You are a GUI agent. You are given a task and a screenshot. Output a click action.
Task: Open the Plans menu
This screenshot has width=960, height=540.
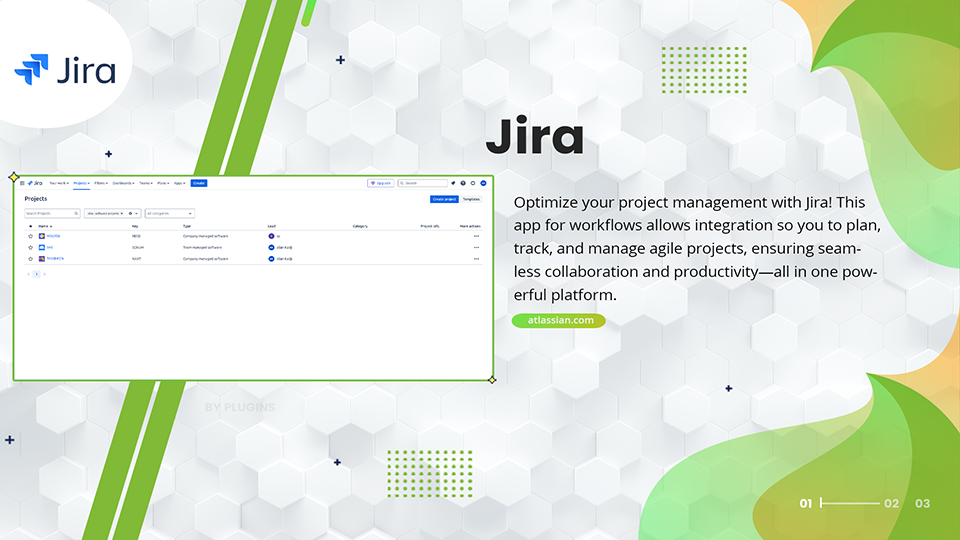click(163, 183)
